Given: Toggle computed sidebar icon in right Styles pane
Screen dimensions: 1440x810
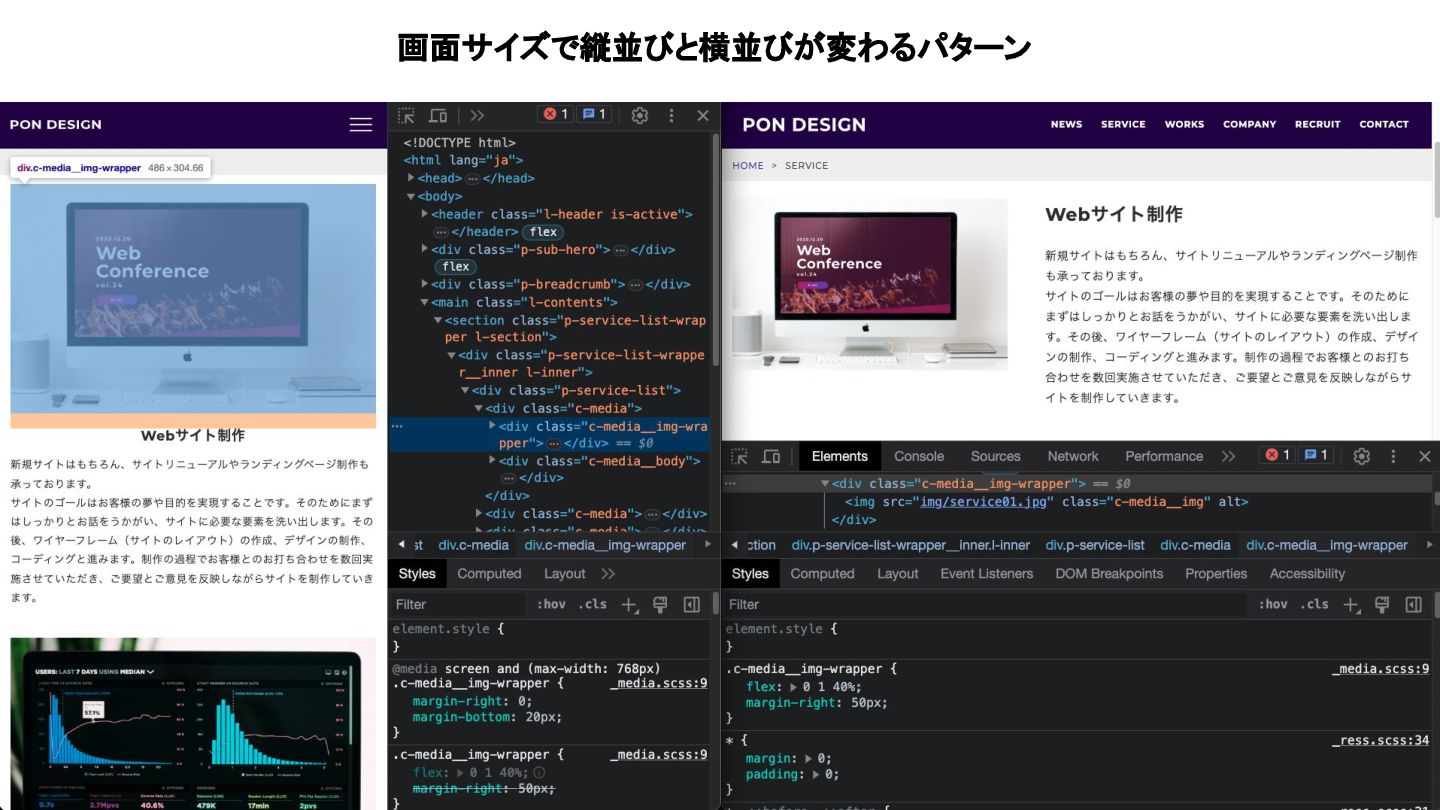Looking at the screenshot, I should tap(1413, 604).
